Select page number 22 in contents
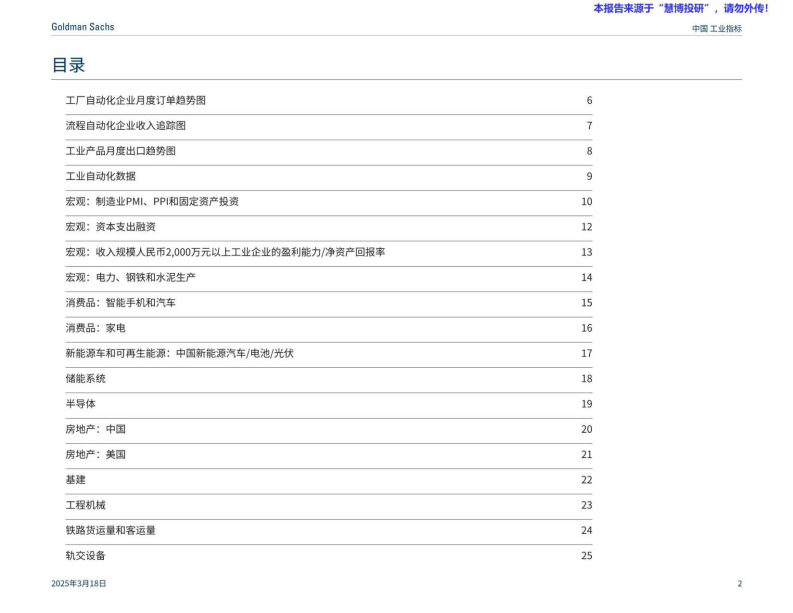Screen dimensions: 793x613 coord(587,479)
